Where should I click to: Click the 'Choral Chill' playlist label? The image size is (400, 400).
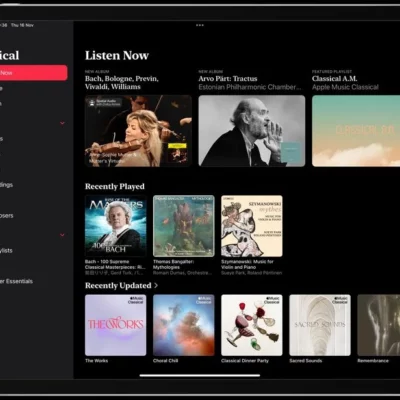[165, 361]
